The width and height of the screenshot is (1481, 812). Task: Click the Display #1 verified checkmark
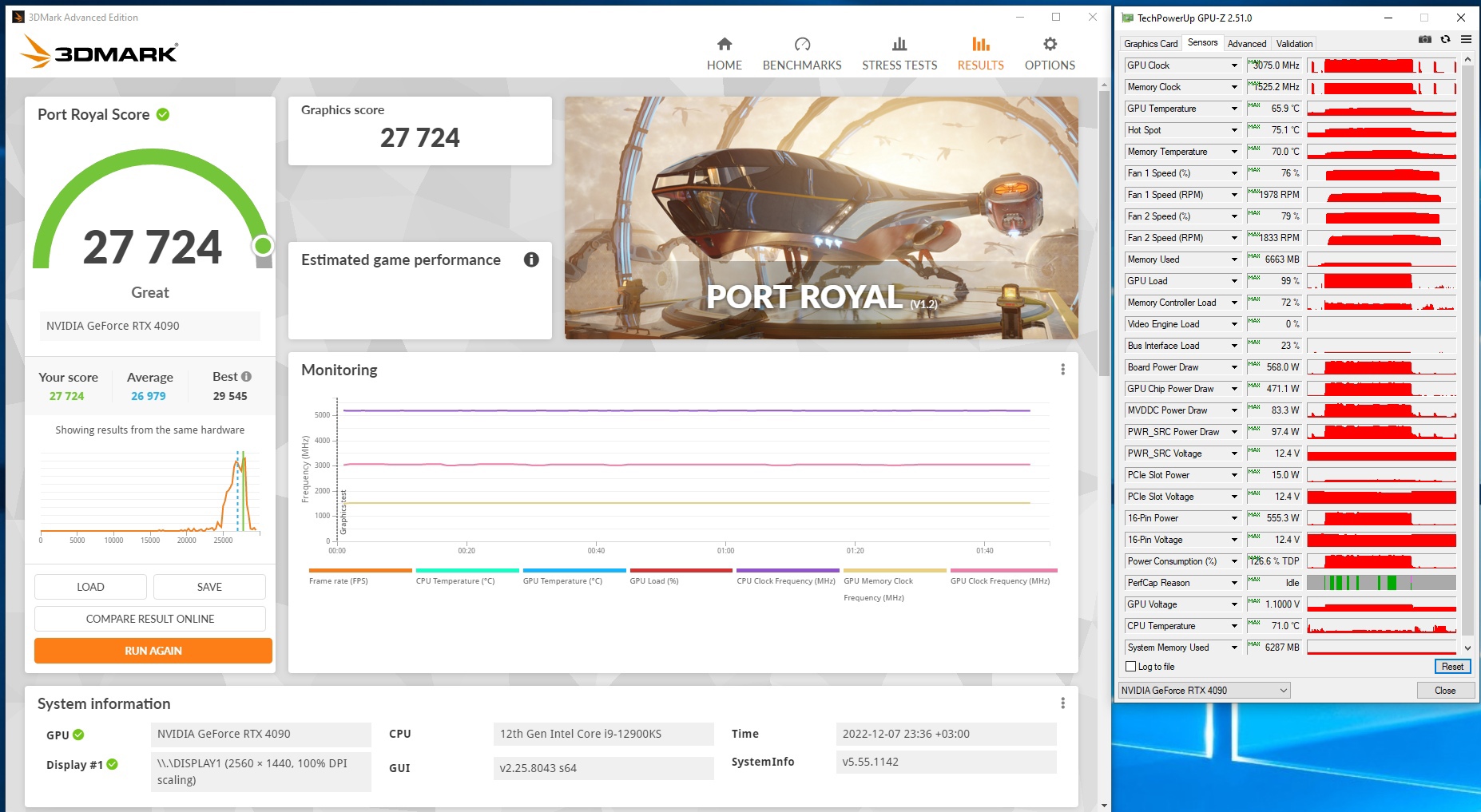(113, 764)
